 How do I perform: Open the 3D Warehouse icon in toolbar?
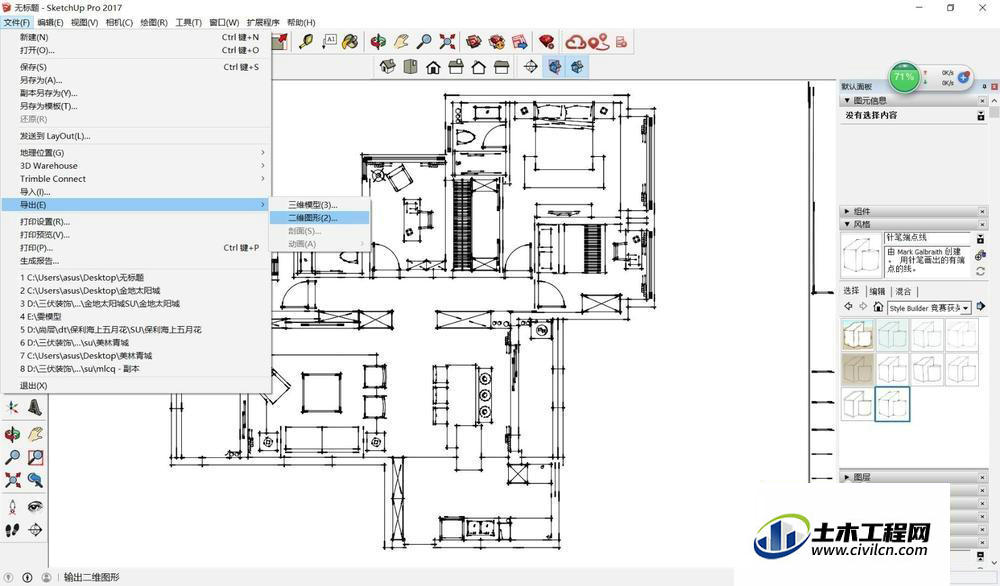(x=473, y=42)
